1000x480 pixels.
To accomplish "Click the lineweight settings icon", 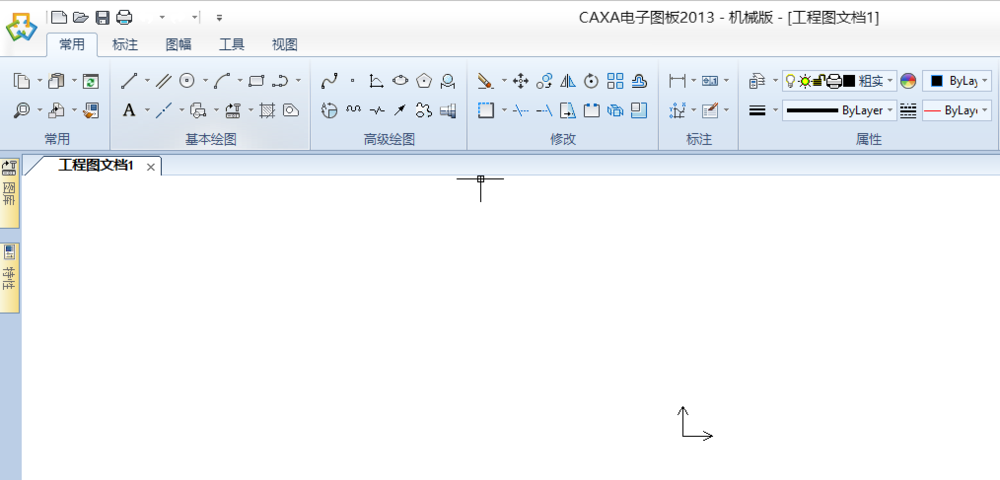I will (757, 110).
